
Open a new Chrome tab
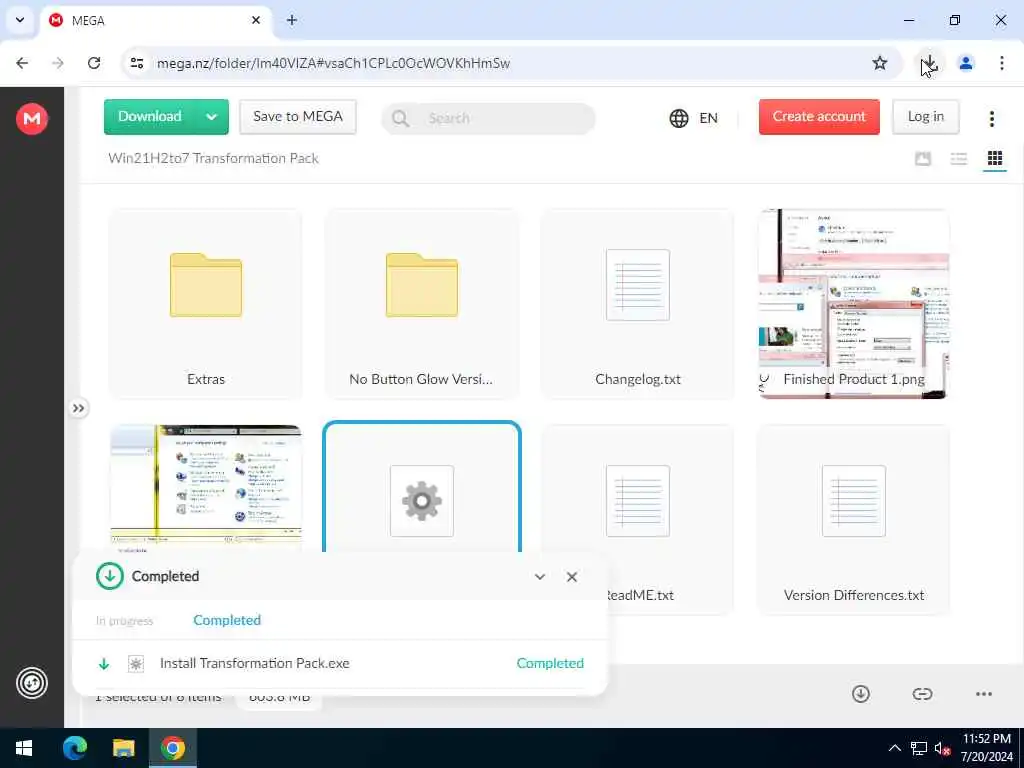tap(292, 20)
